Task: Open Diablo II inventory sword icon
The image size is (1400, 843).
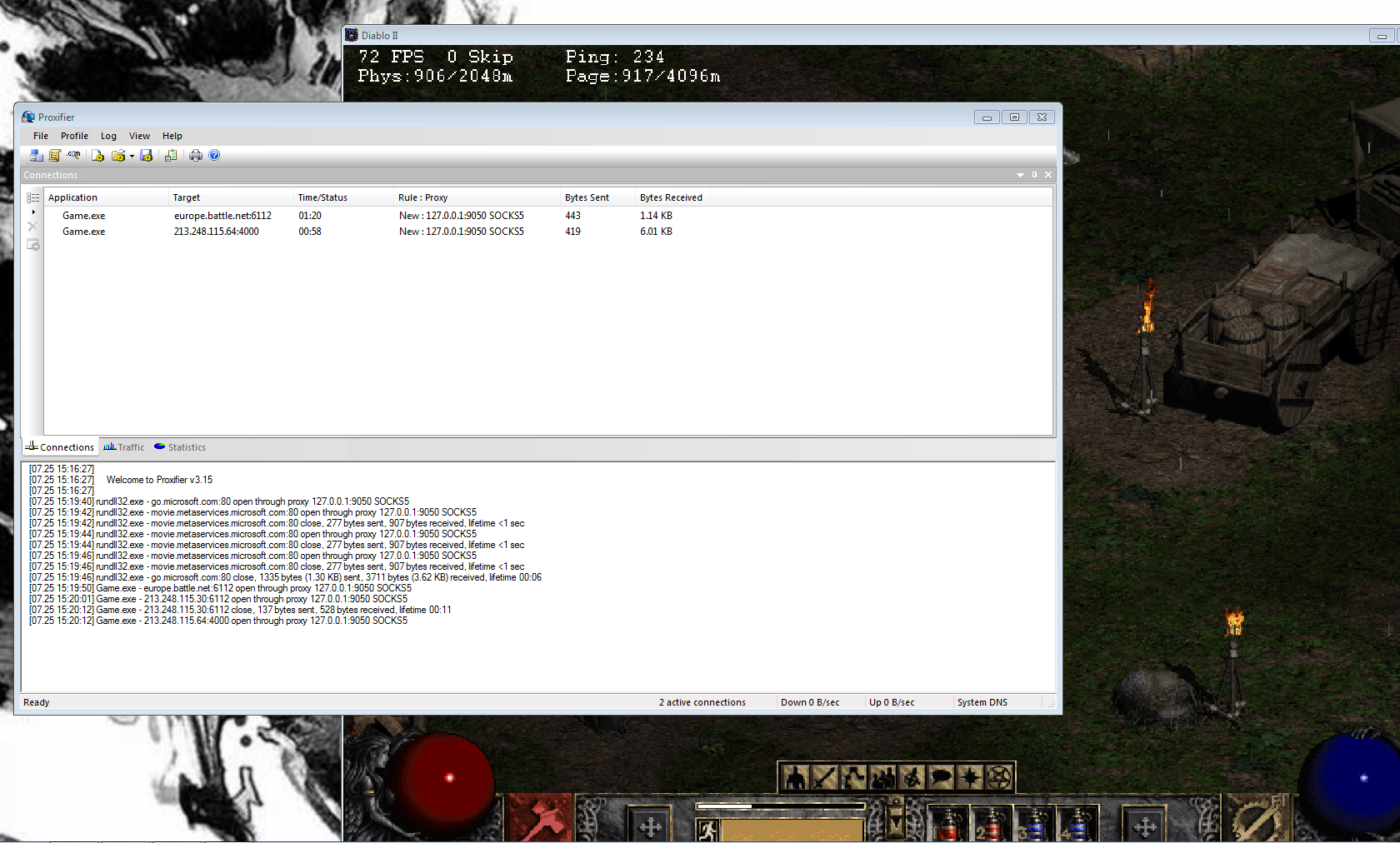Action: [x=824, y=778]
